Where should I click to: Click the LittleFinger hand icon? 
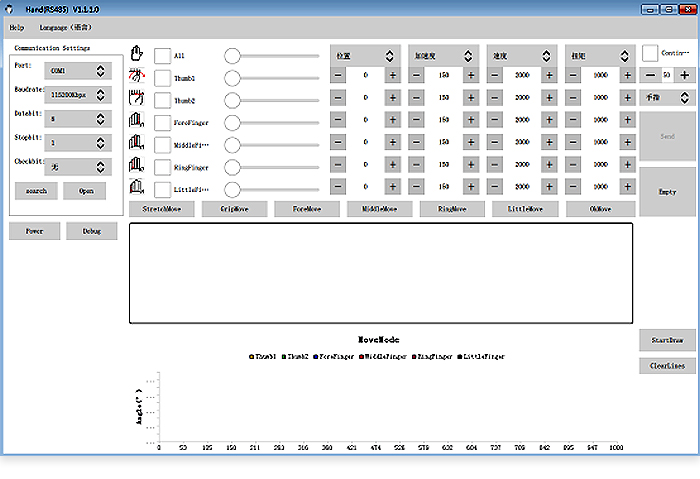(x=137, y=187)
